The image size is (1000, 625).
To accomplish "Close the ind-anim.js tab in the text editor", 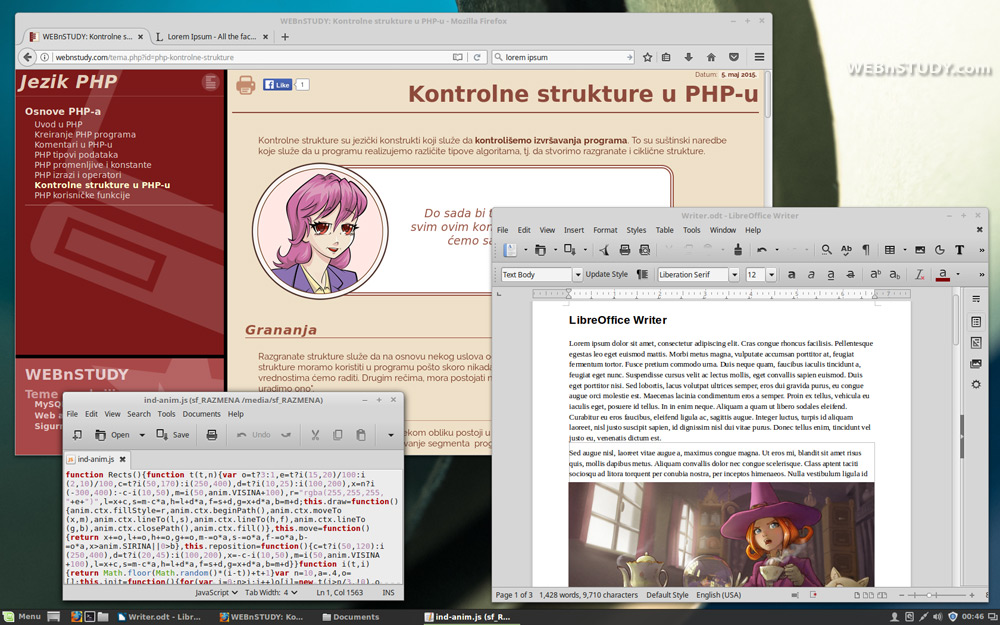I will pyautogui.click(x=122, y=459).
